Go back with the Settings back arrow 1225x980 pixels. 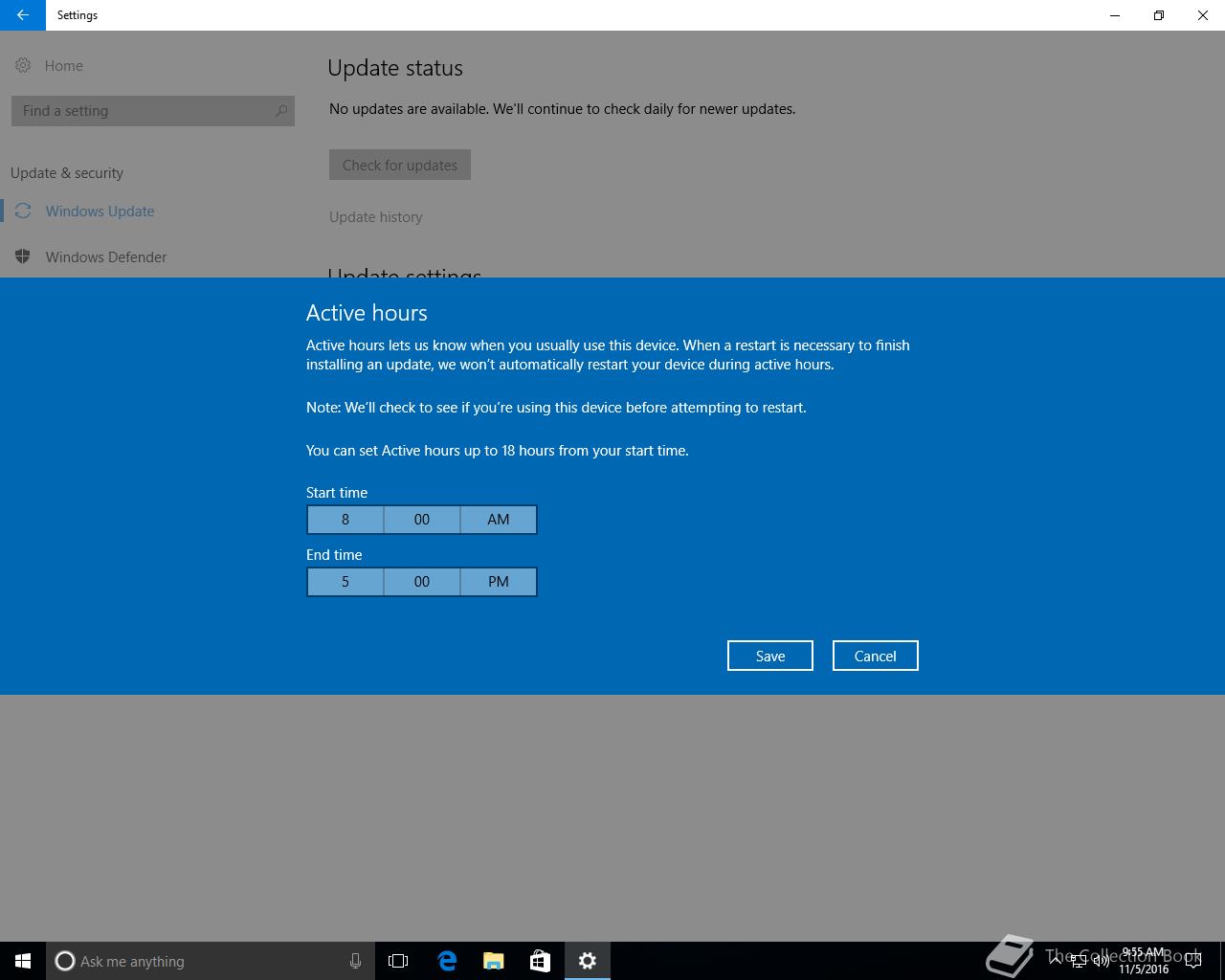pyautogui.click(x=22, y=15)
